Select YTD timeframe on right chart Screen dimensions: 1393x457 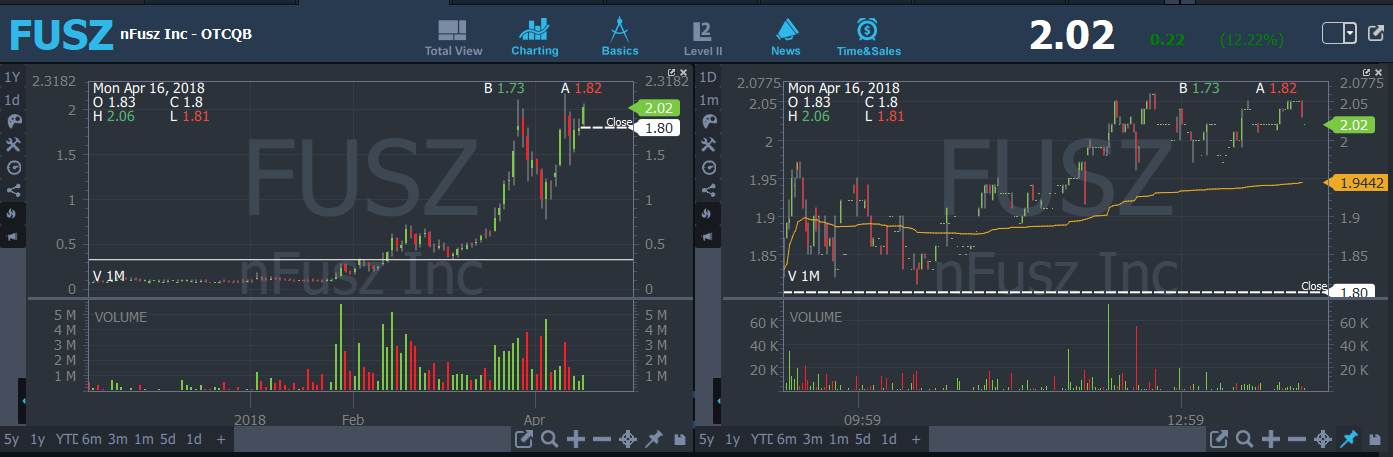[x=763, y=439]
